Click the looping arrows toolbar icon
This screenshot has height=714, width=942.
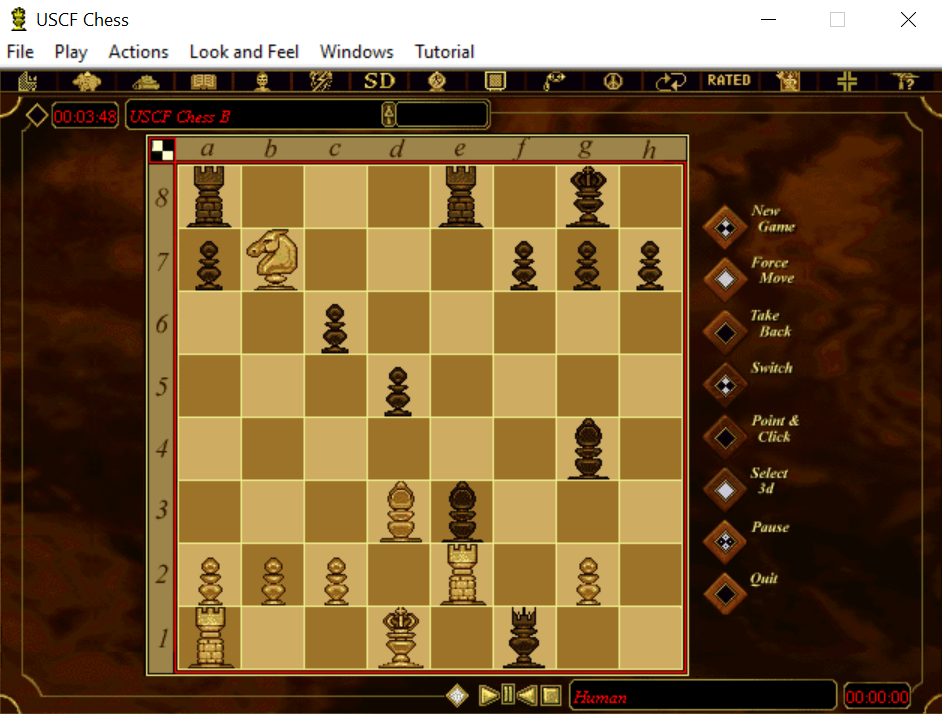671,81
